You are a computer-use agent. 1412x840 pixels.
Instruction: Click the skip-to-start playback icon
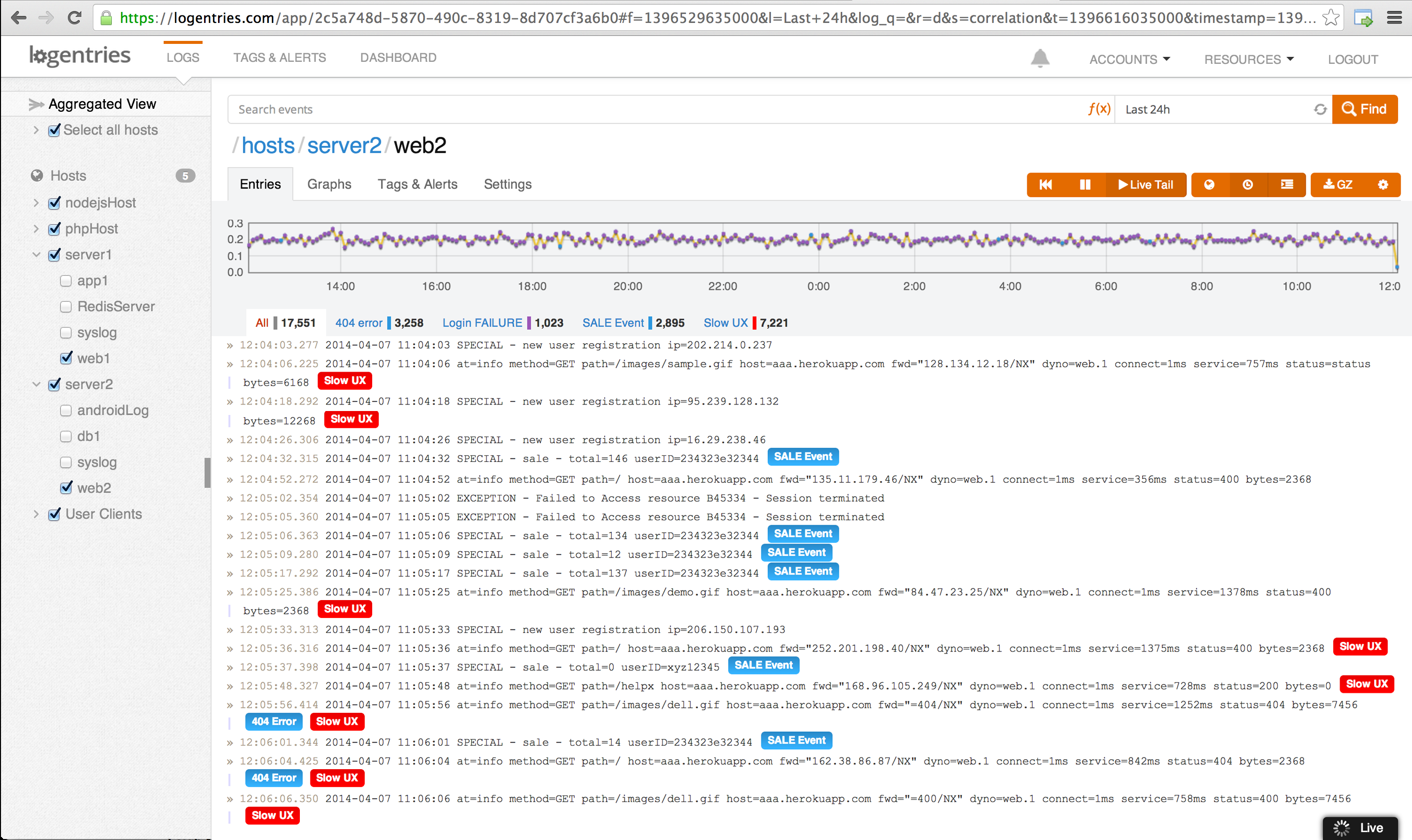coord(1045,185)
